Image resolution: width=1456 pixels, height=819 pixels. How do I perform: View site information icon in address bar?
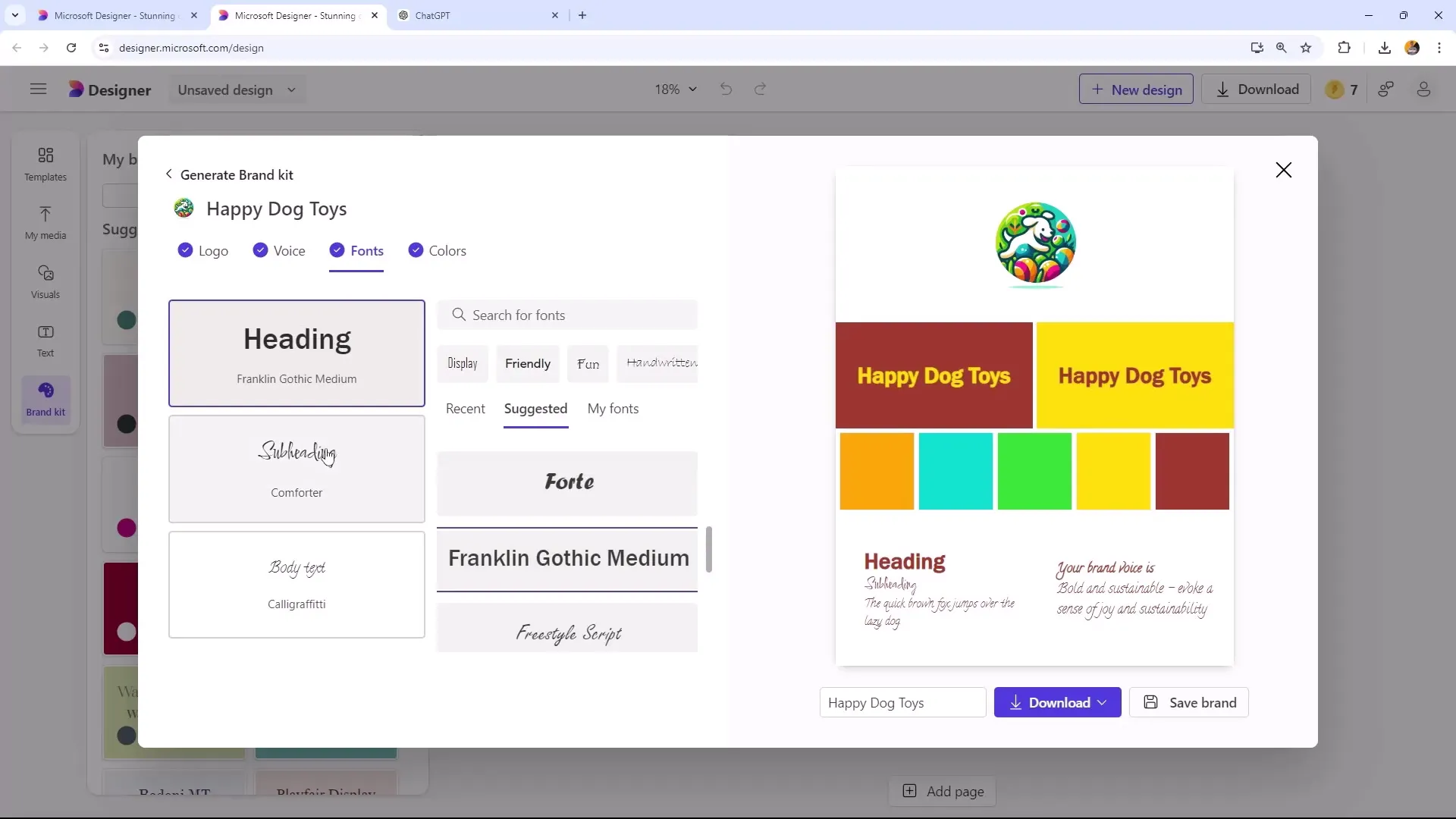pyautogui.click(x=104, y=48)
